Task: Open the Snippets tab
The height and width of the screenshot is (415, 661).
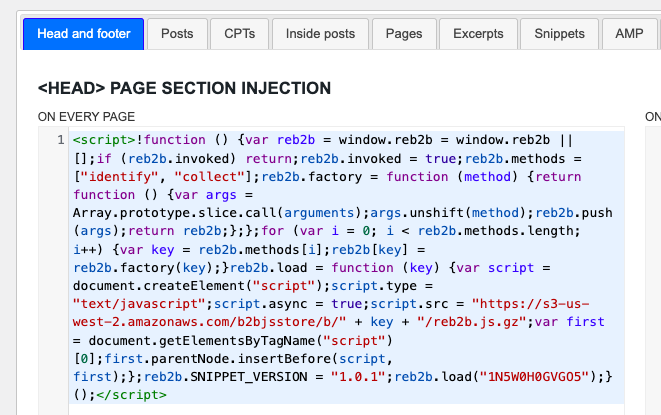Action: [x=560, y=34]
